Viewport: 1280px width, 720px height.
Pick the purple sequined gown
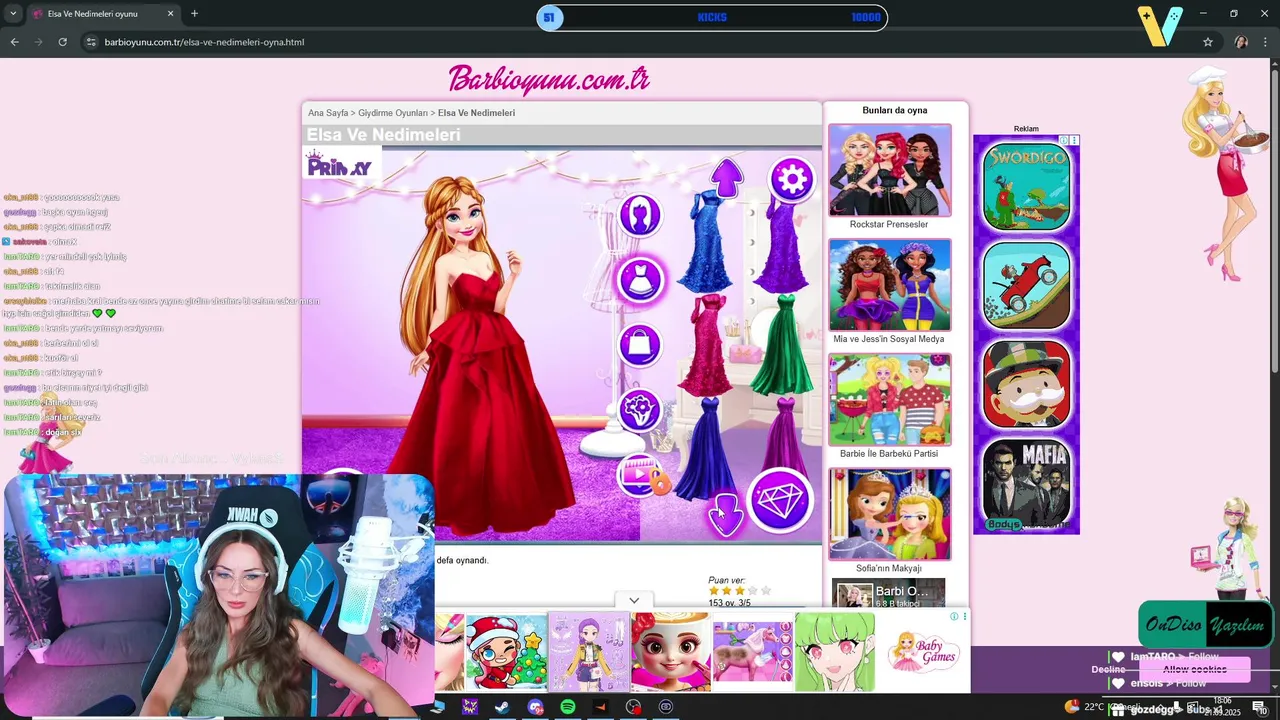[781, 245]
